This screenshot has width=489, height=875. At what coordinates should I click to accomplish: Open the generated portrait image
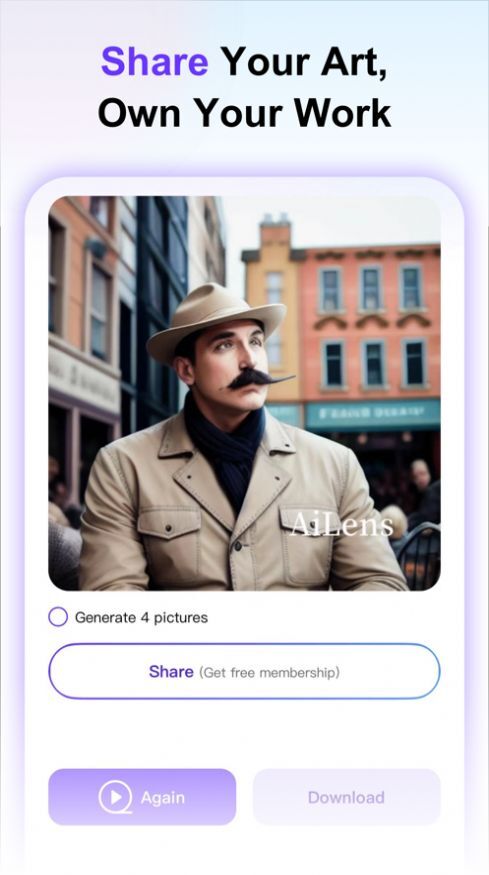[x=244, y=393]
